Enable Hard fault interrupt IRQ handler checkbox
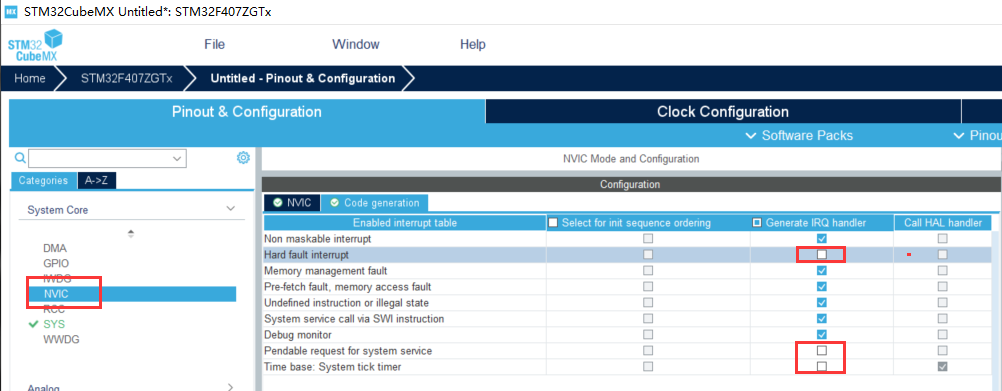Image resolution: width=1002 pixels, height=391 pixels. point(822,254)
